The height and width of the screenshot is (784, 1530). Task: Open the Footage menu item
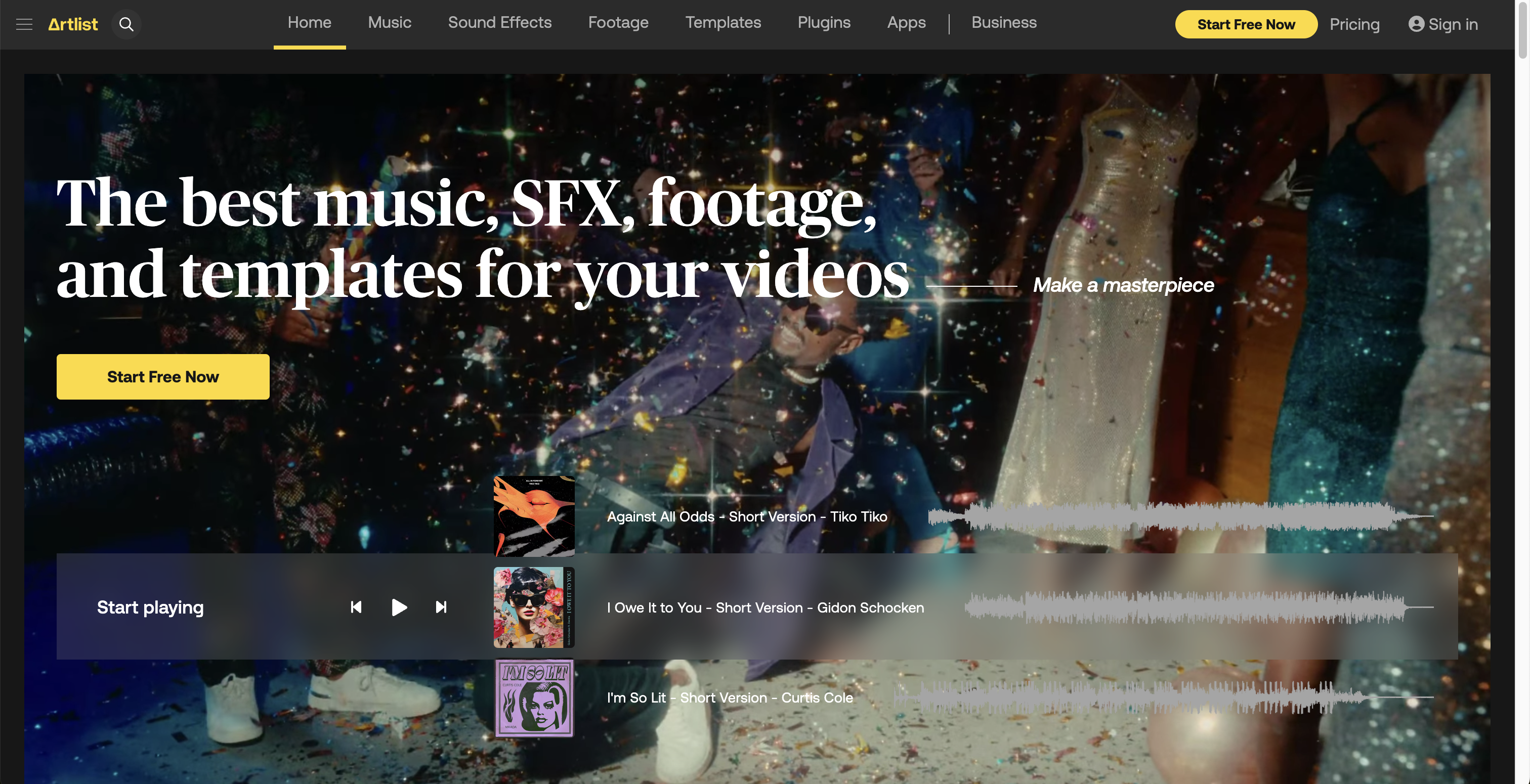pos(618,23)
